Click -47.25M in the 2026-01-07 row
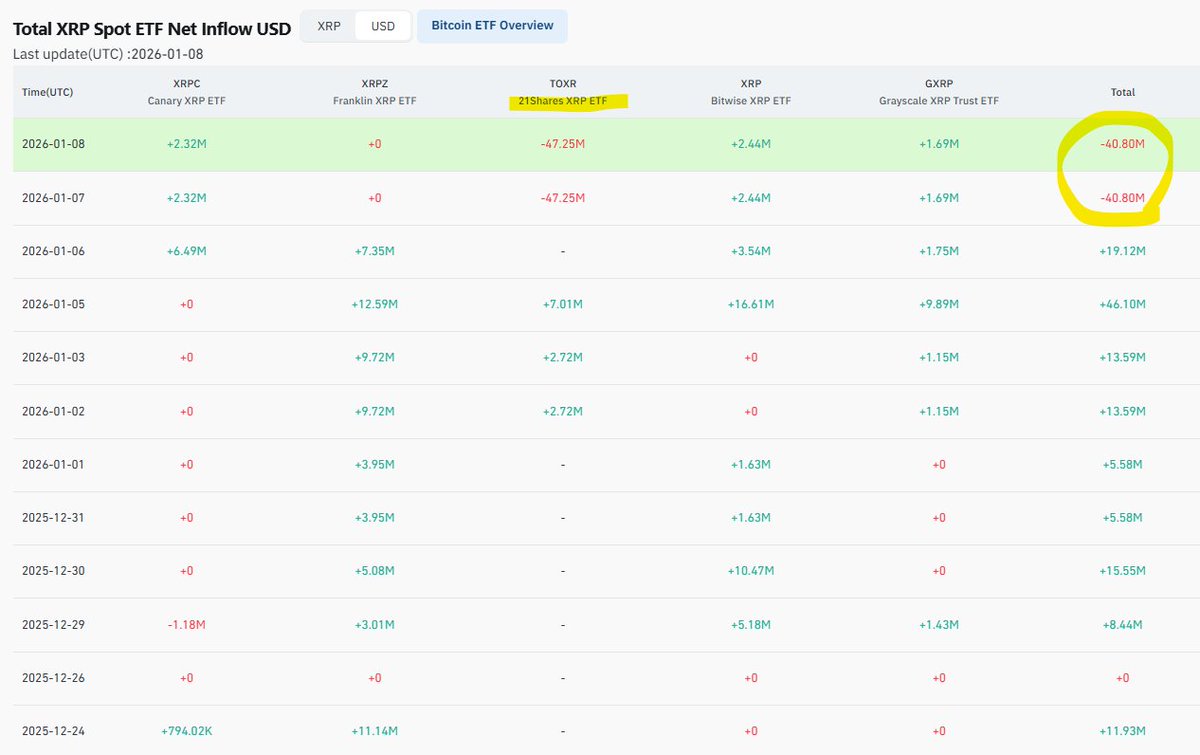This screenshot has height=755, width=1200. (562, 198)
